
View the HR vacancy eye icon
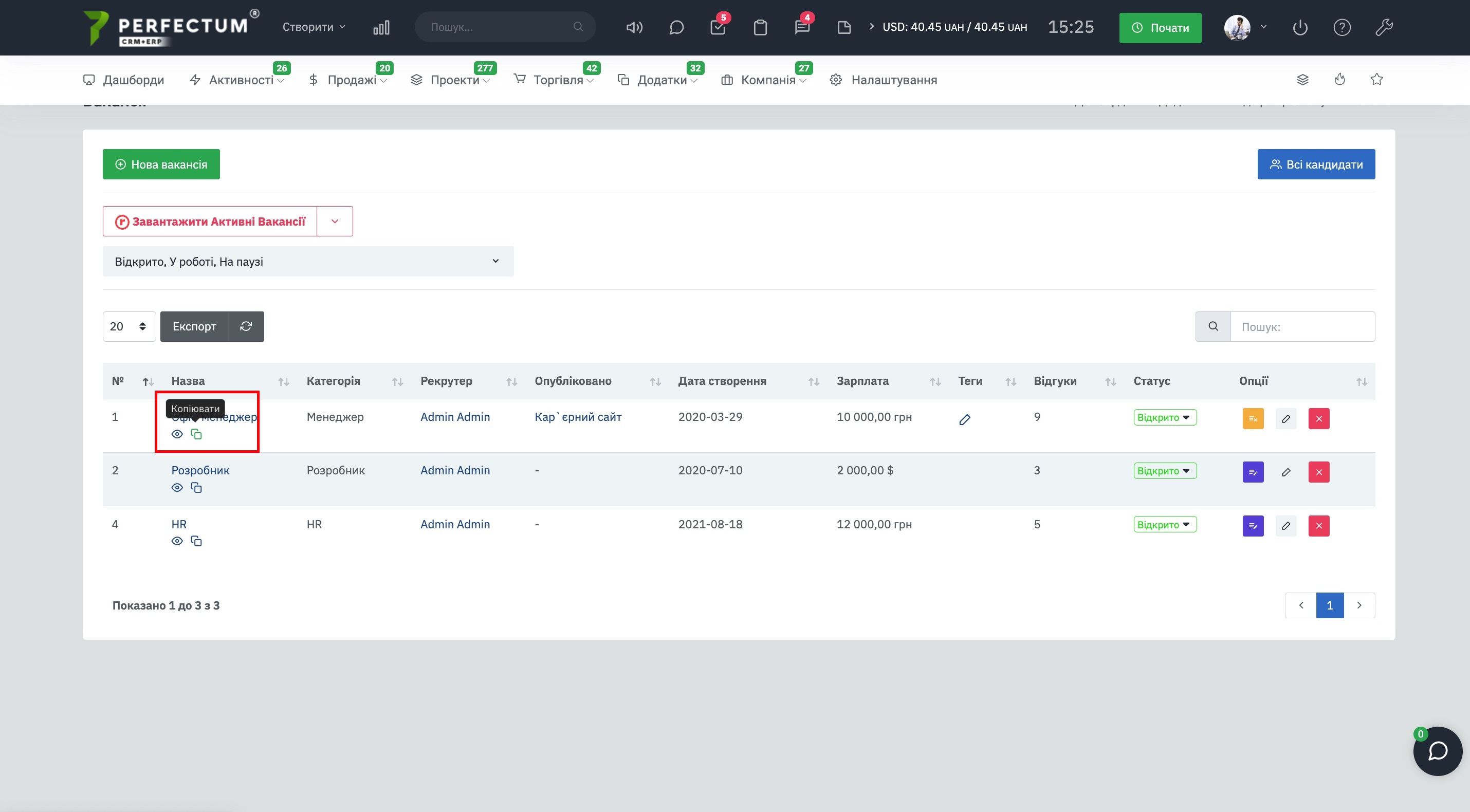coord(177,541)
